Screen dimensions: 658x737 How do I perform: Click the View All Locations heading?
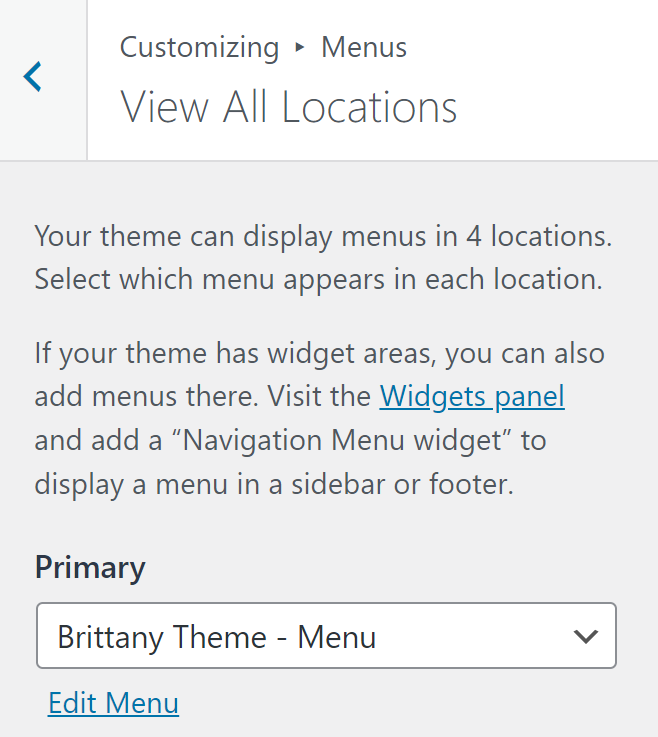tap(289, 106)
